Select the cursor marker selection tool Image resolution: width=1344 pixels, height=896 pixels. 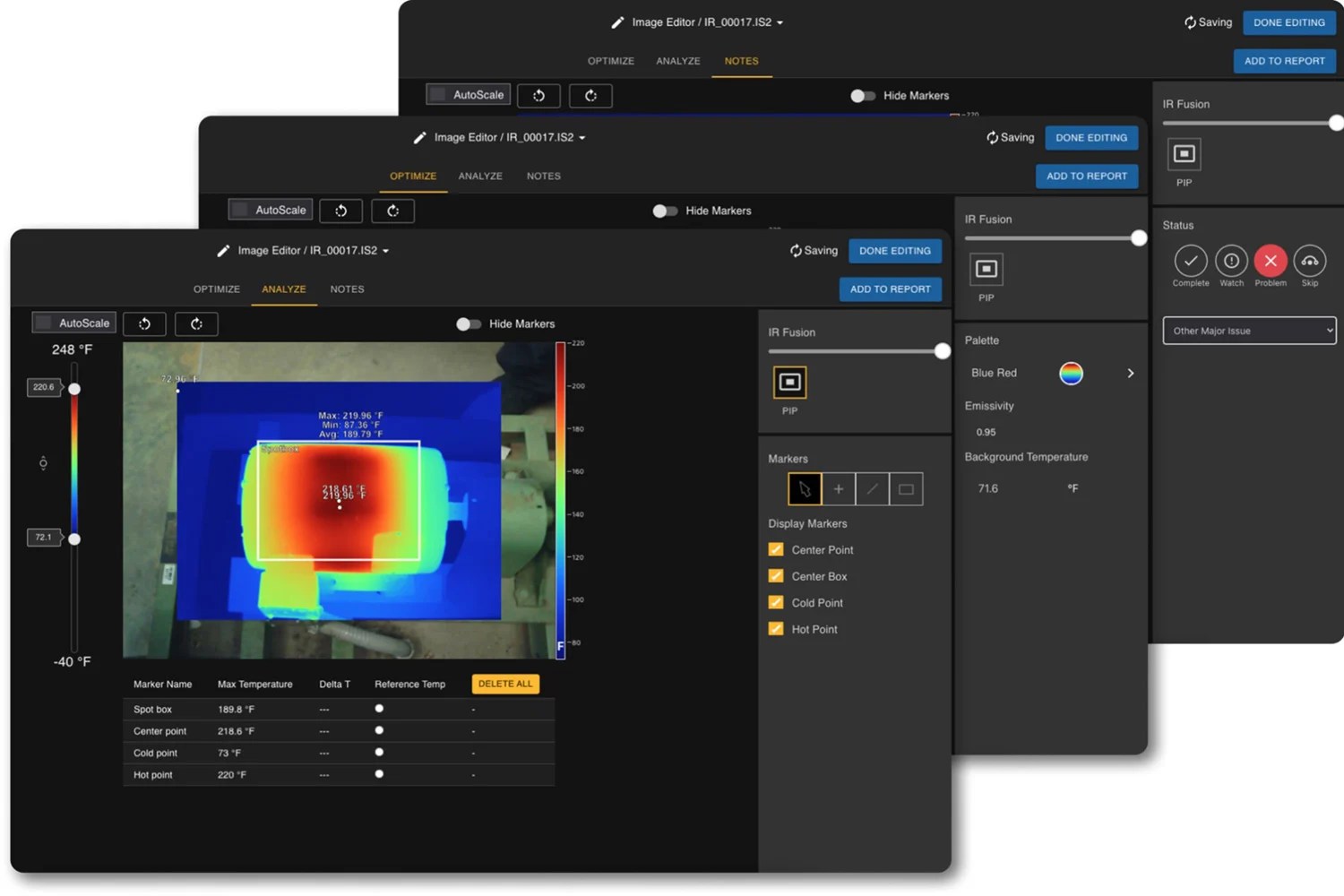point(804,488)
